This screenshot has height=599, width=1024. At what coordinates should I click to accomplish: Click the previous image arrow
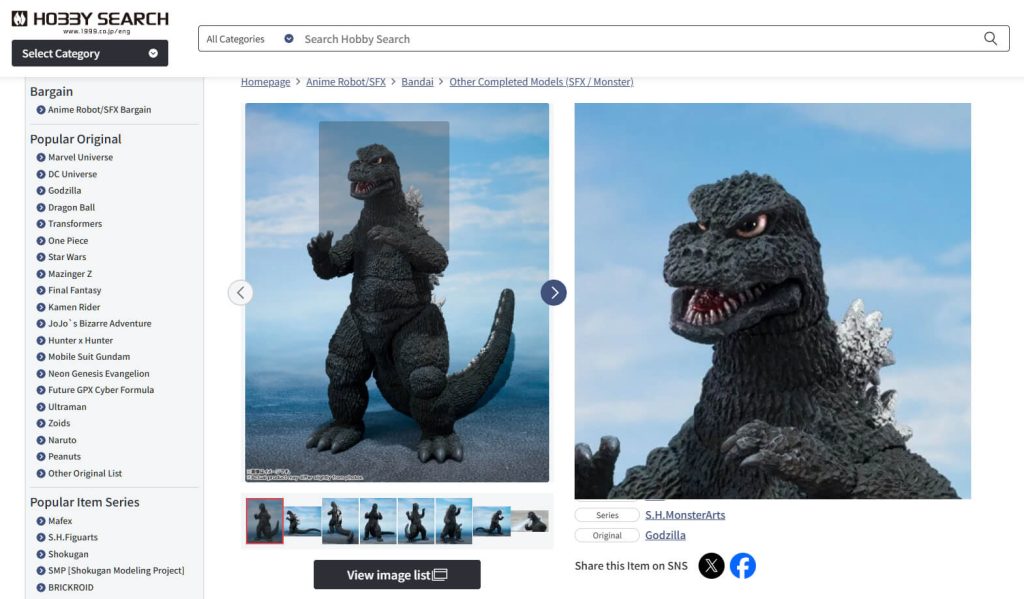click(x=241, y=292)
